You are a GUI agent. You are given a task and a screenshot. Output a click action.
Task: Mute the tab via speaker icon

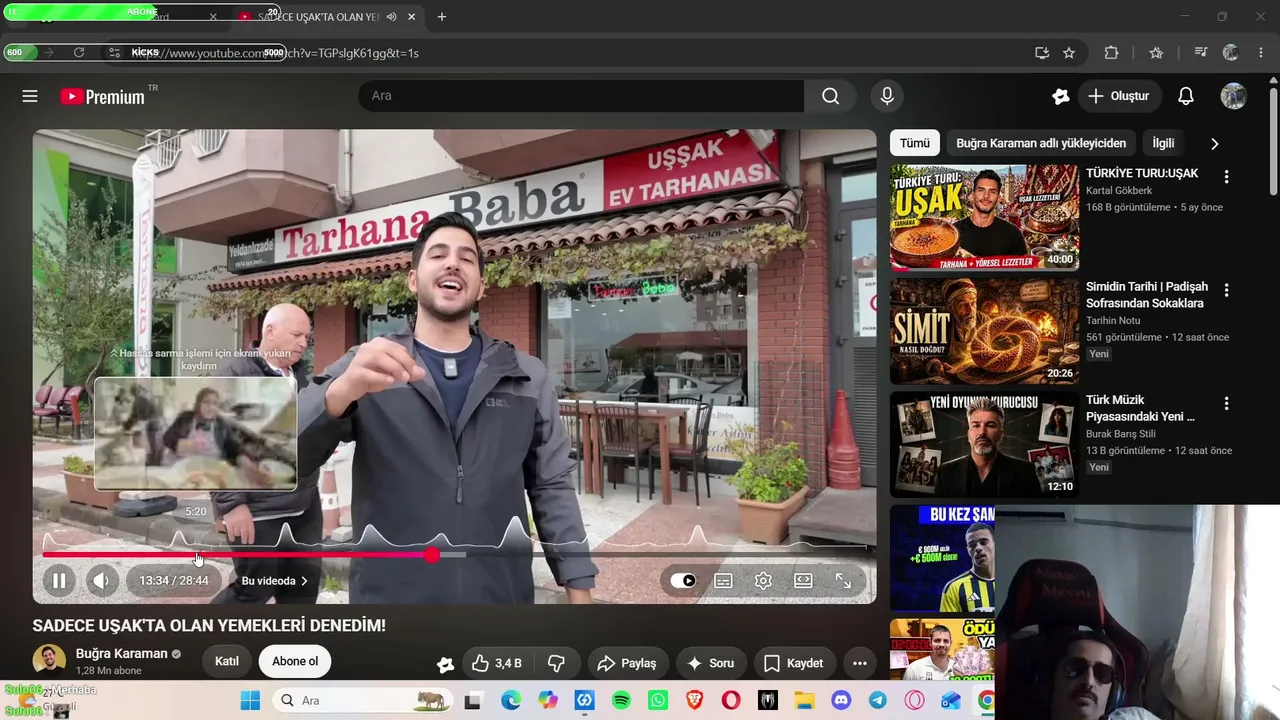(391, 17)
